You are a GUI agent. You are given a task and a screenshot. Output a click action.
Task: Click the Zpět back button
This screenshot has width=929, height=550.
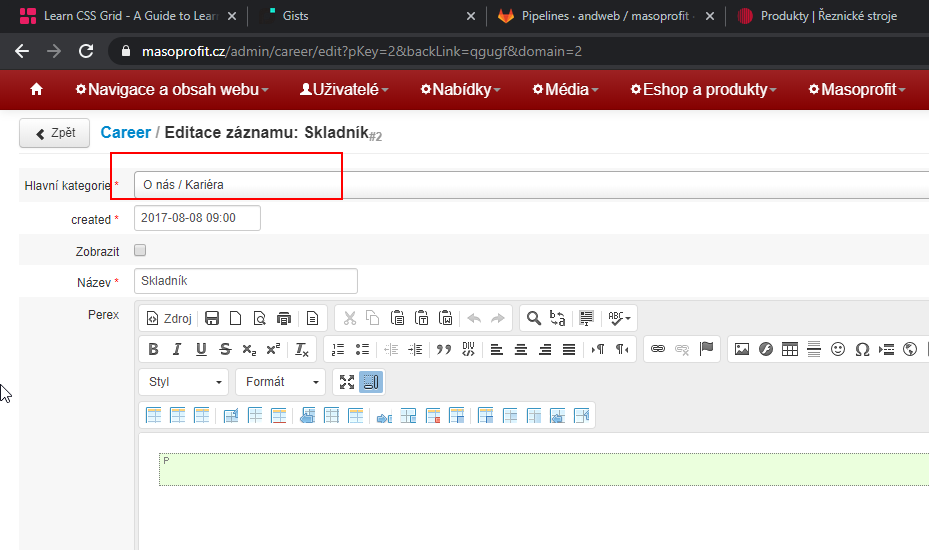coord(55,133)
